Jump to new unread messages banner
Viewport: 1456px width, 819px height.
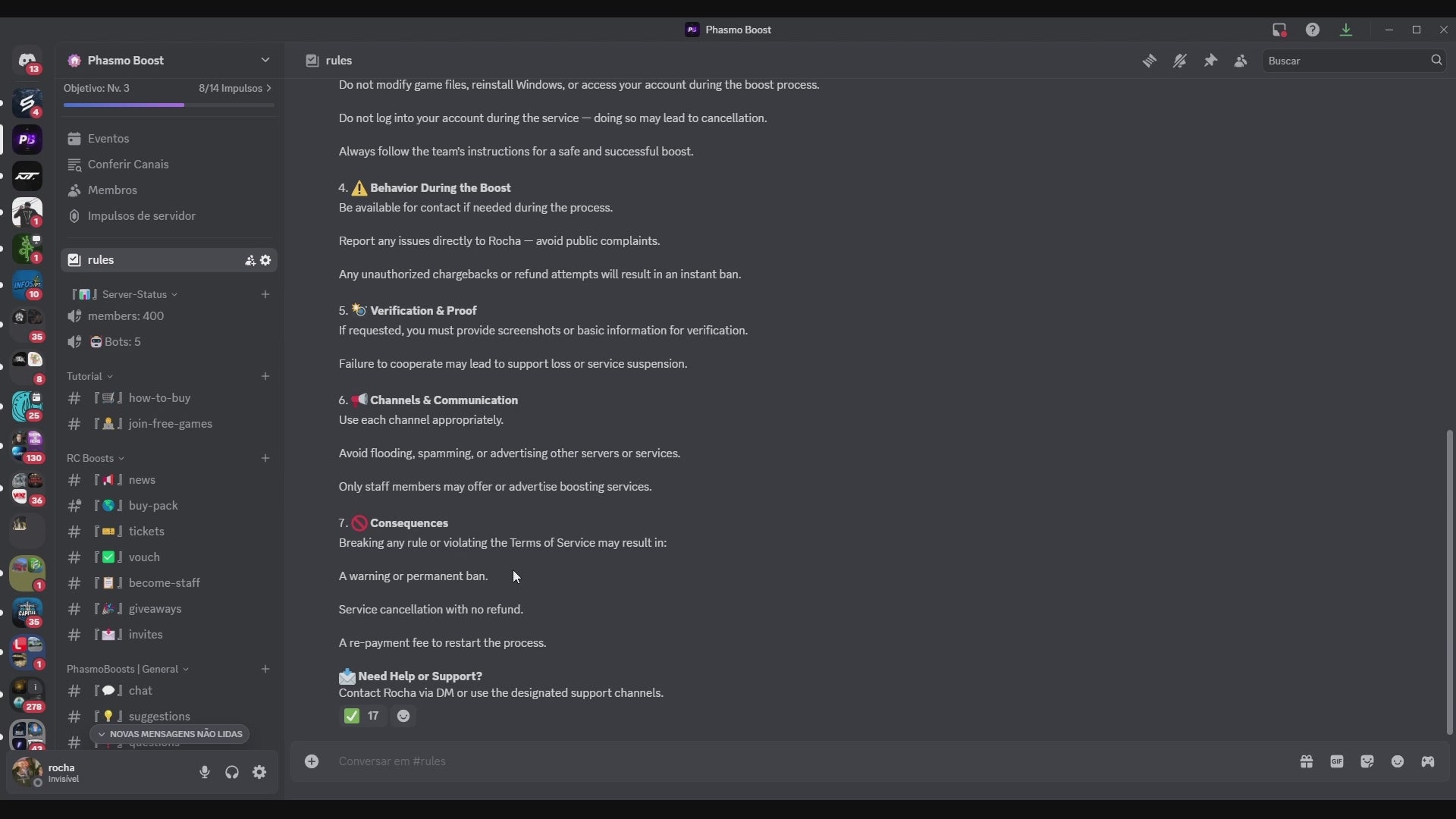[x=169, y=734]
